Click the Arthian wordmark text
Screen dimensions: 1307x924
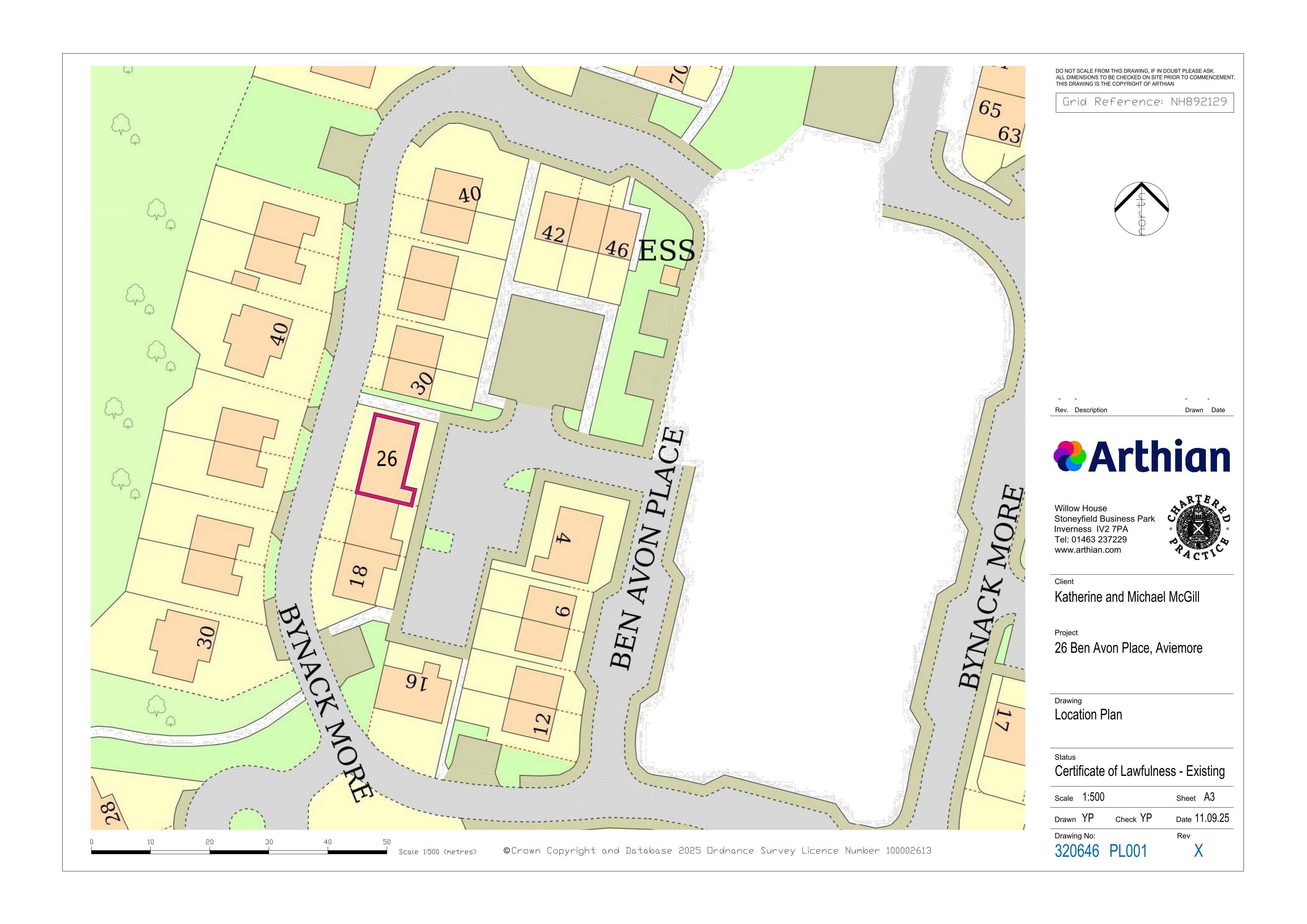[x=1160, y=456]
